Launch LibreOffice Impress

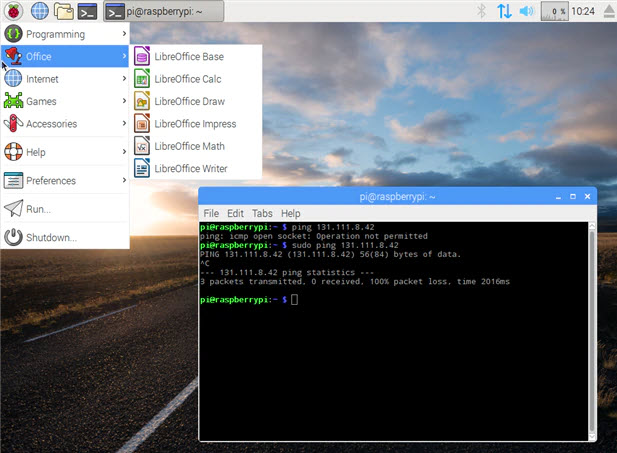196,124
